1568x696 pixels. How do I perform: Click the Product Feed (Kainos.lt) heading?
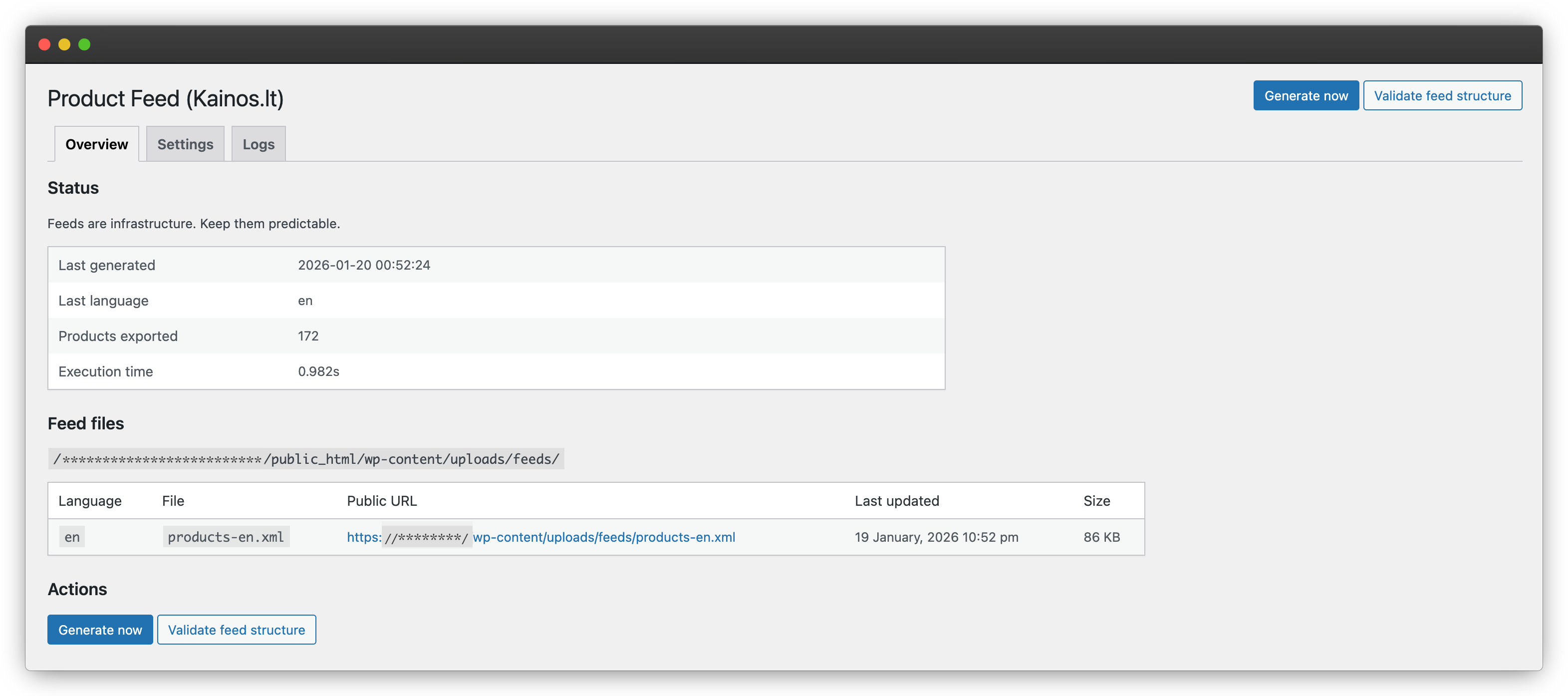[x=166, y=97]
